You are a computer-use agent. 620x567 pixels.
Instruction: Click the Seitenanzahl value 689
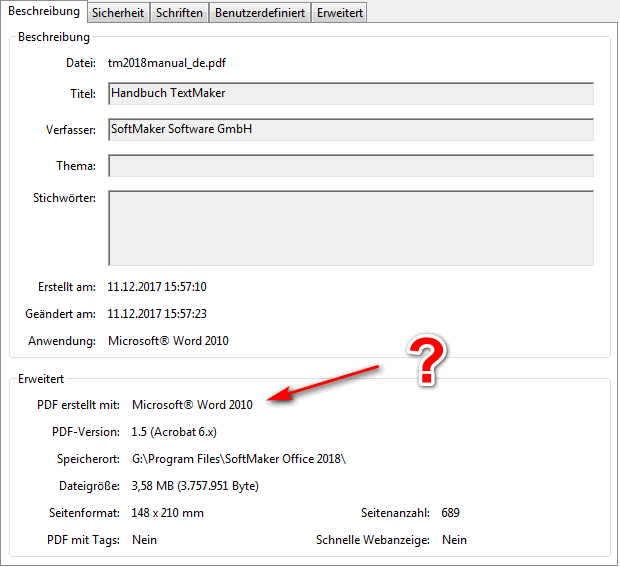coord(450,513)
